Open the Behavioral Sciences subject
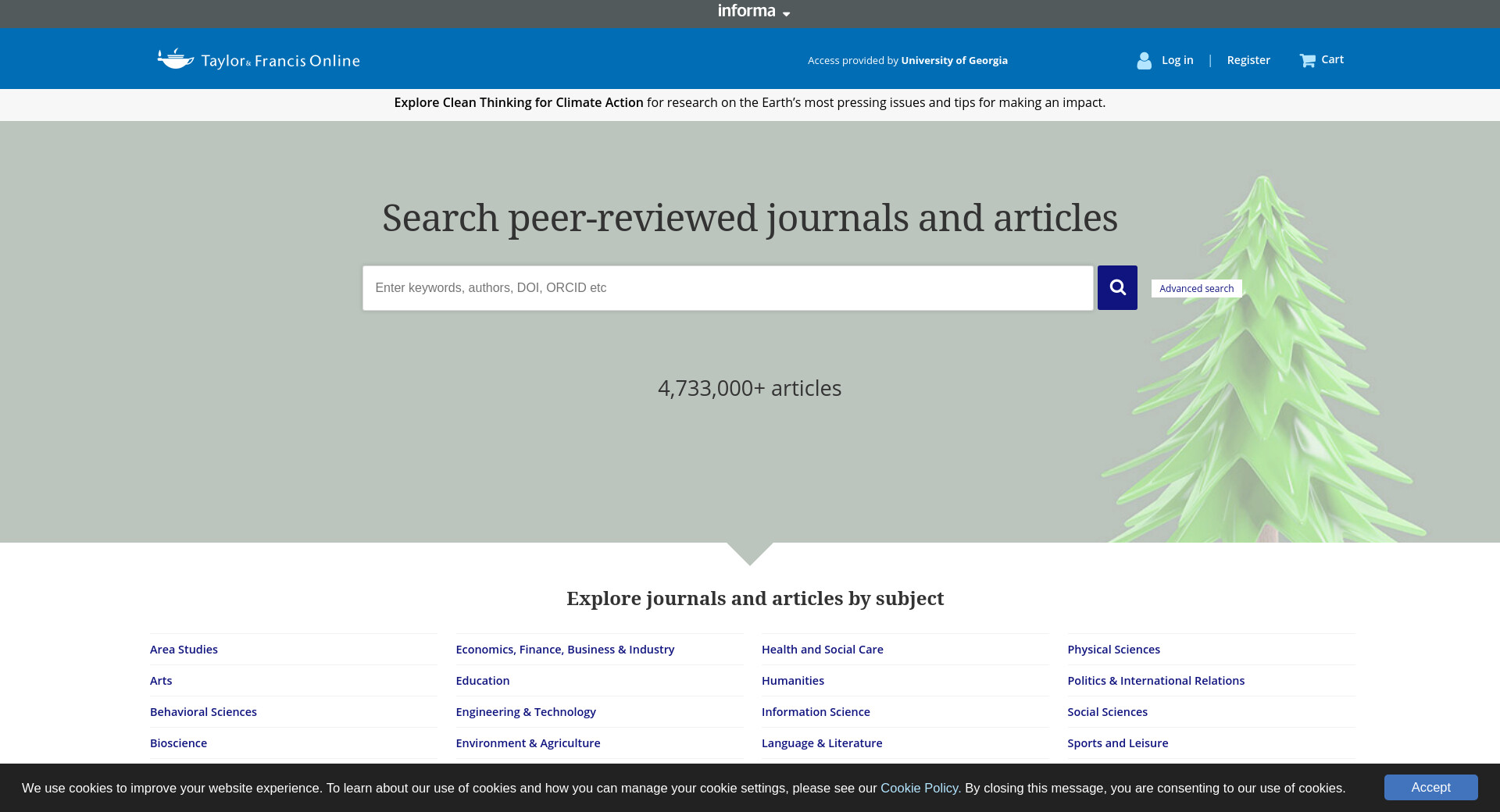Screen dimensions: 1500x812 click(203, 712)
